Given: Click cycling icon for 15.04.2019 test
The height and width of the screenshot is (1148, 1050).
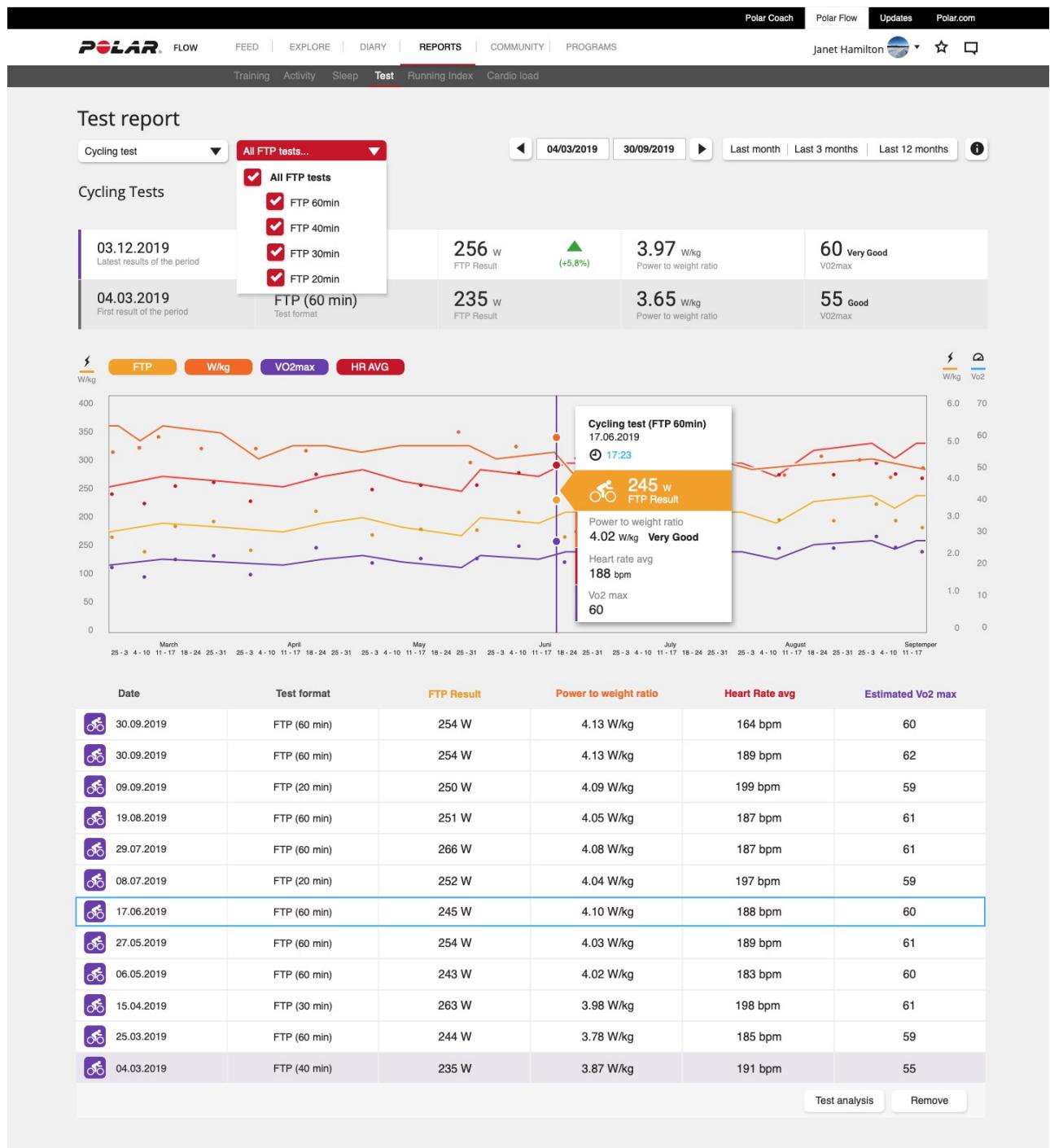Looking at the screenshot, I should (95, 1006).
